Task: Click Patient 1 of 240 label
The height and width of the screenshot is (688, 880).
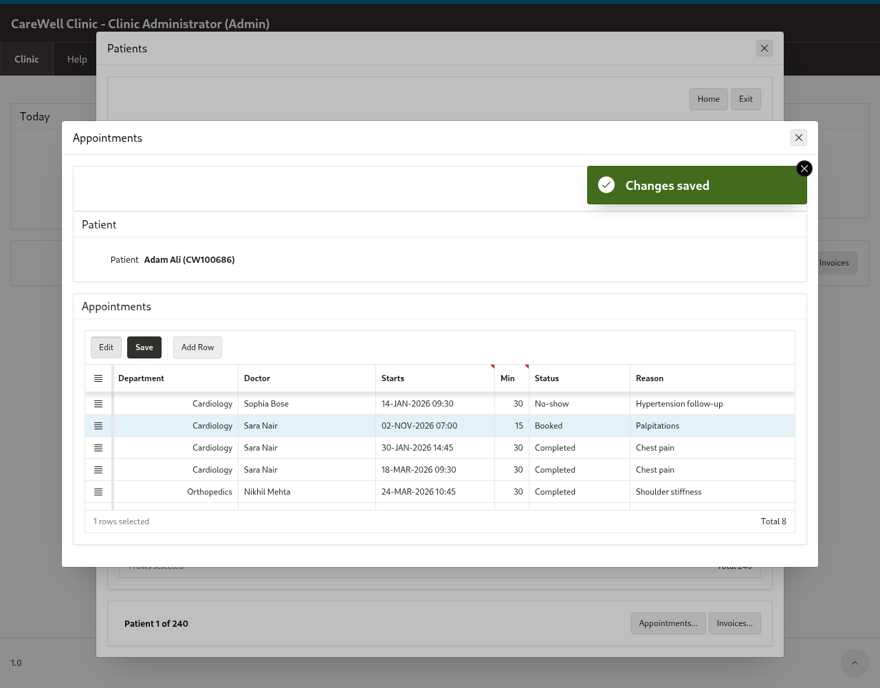Action: pyautogui.click(x=156, y=623)
